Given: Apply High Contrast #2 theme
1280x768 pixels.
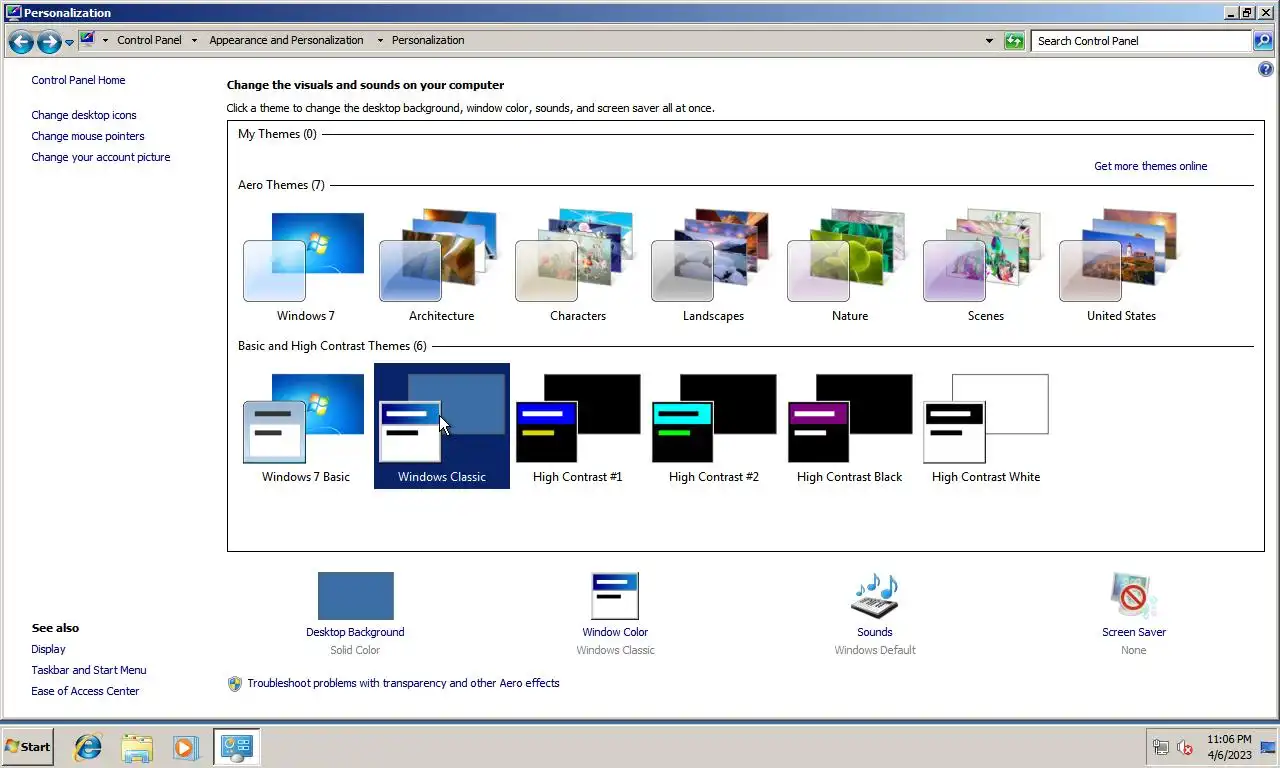Looking at the screenshot, I should (713, 427).
